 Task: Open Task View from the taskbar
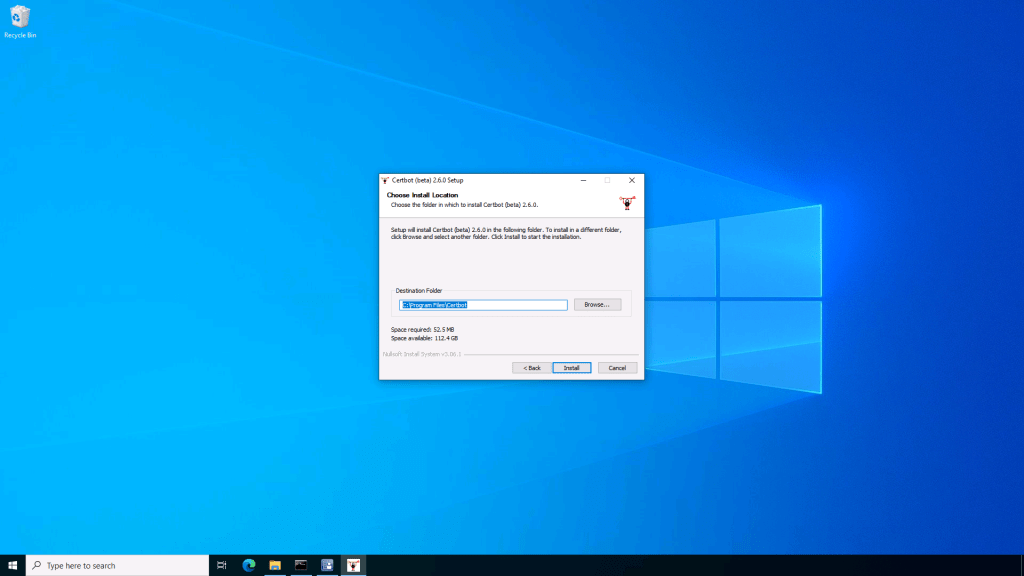coord(222,565)
